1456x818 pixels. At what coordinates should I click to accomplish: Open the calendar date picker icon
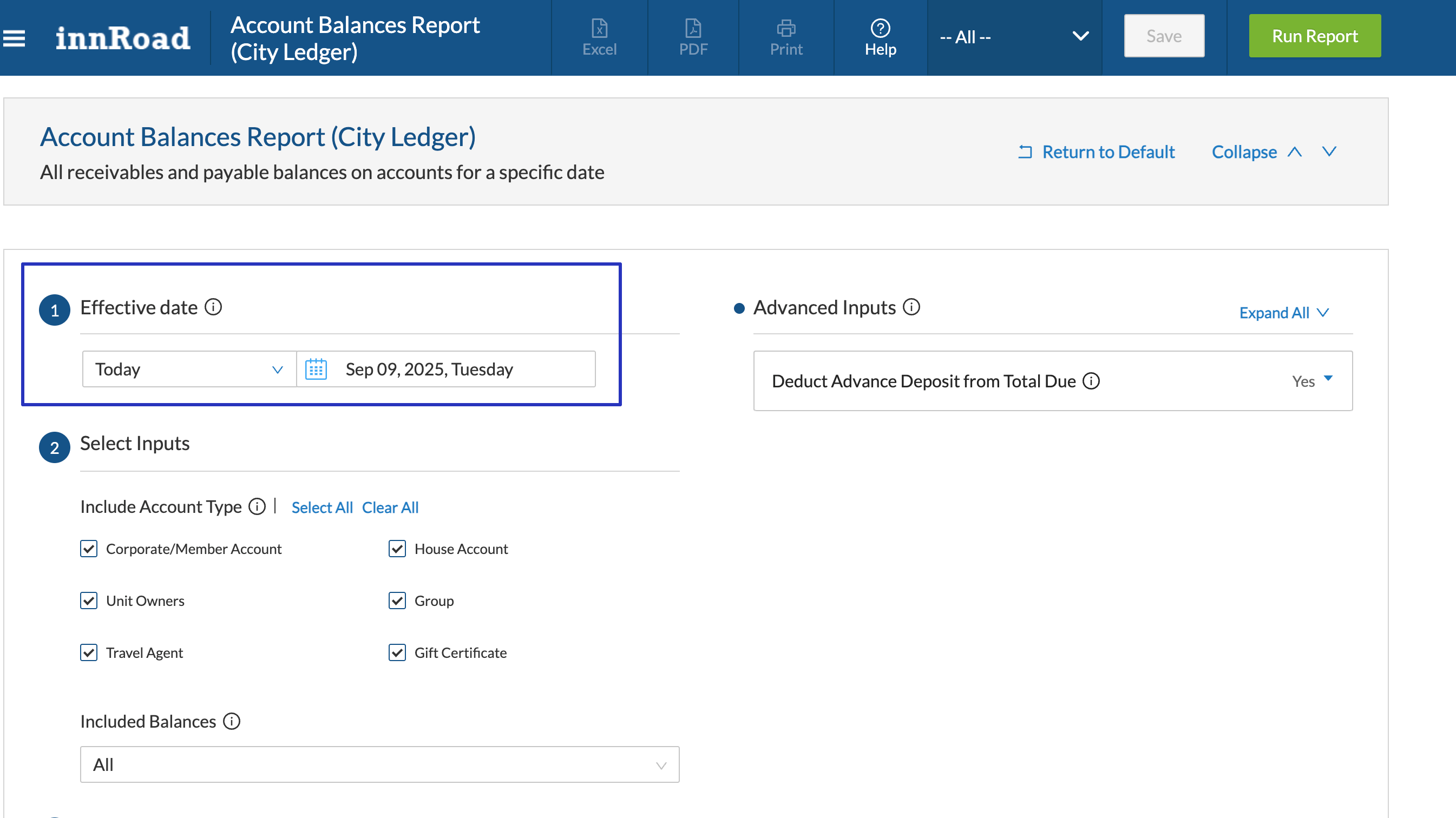316,370
